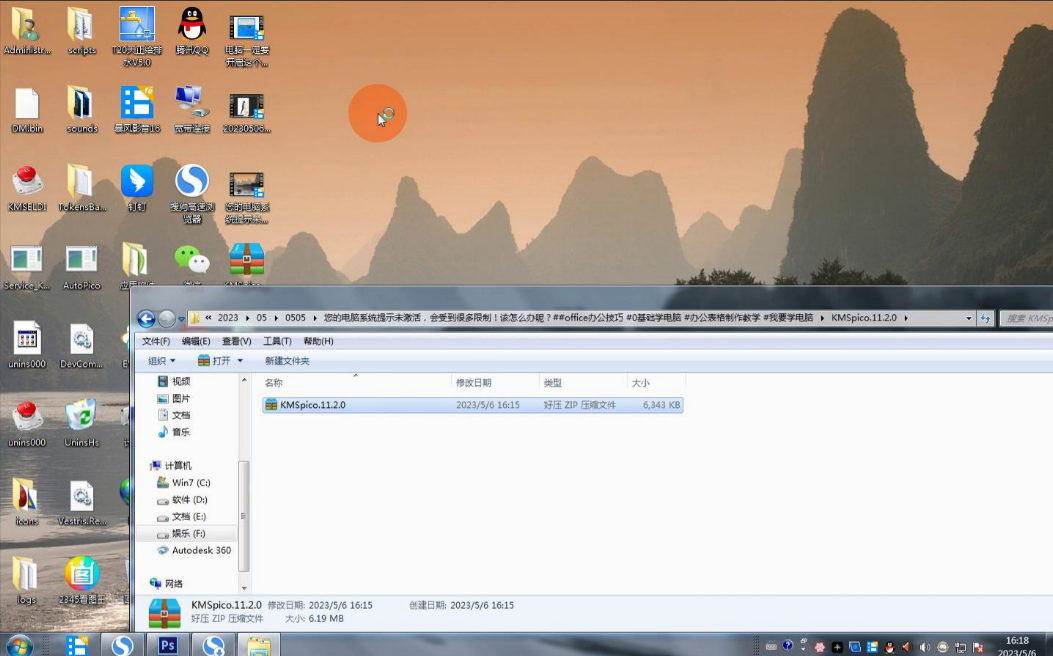1053x656 pixels.
Task: Launch 2345看图王 desktop shortcut
Action: tap(81, 581)
